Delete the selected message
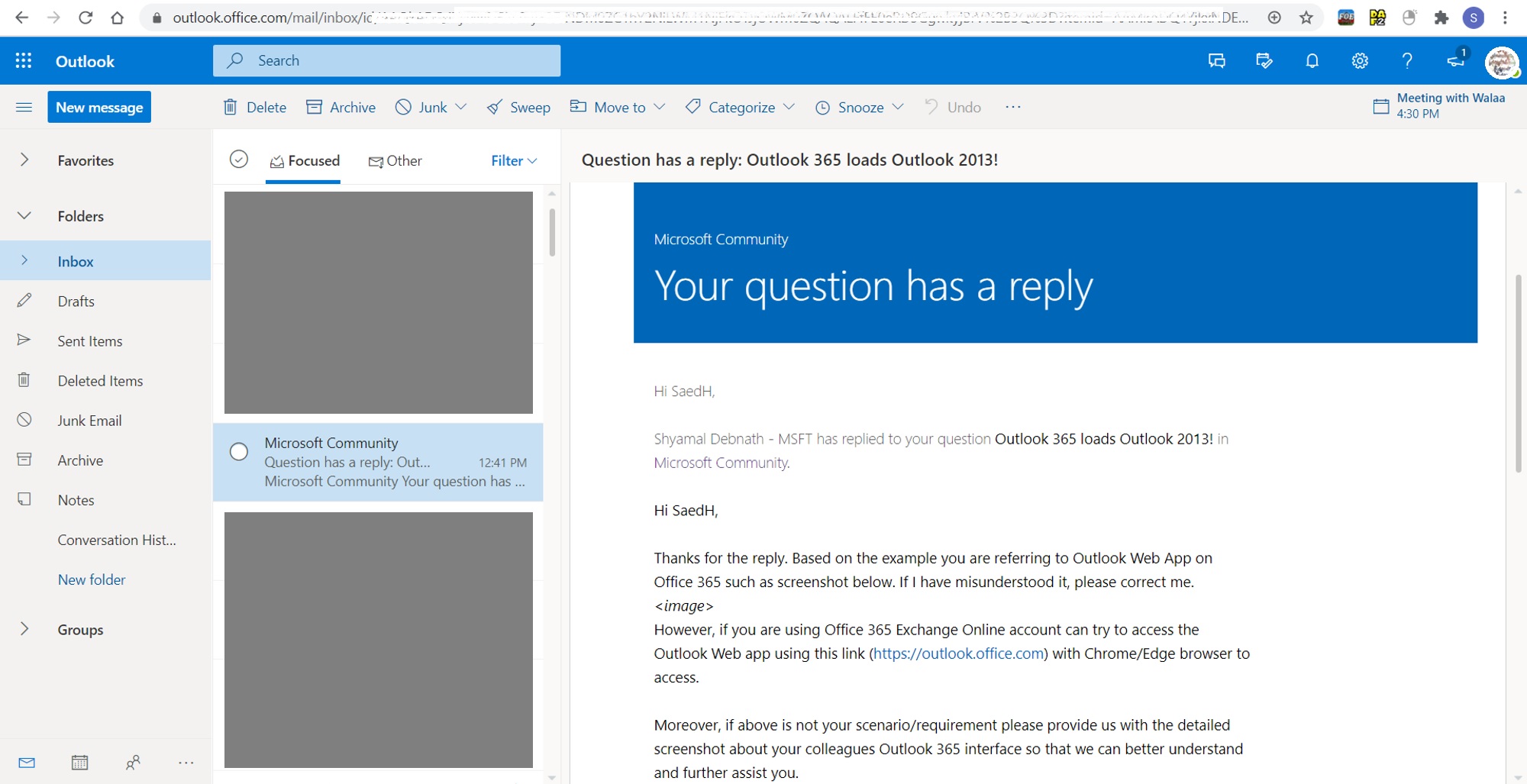Image resolution: width=1527 pixels, height=784 pixels. [255, 108]
